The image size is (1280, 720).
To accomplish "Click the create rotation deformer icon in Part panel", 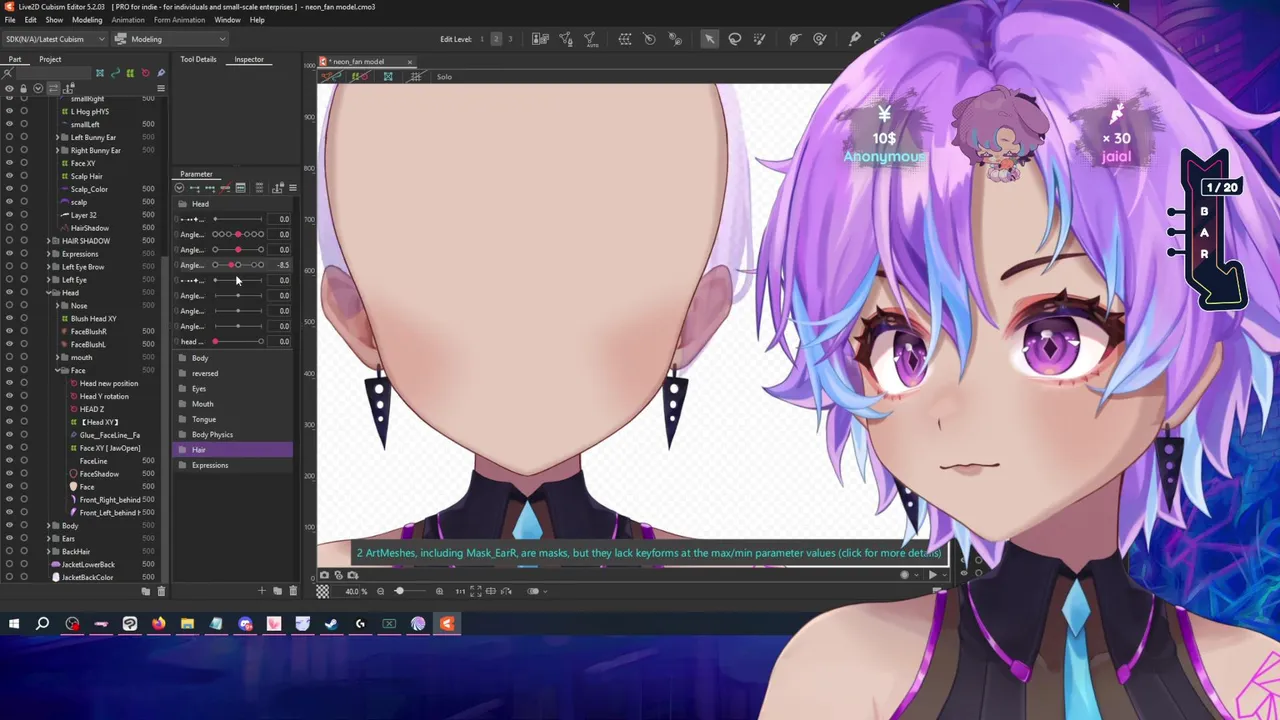I will coord(145,73).
